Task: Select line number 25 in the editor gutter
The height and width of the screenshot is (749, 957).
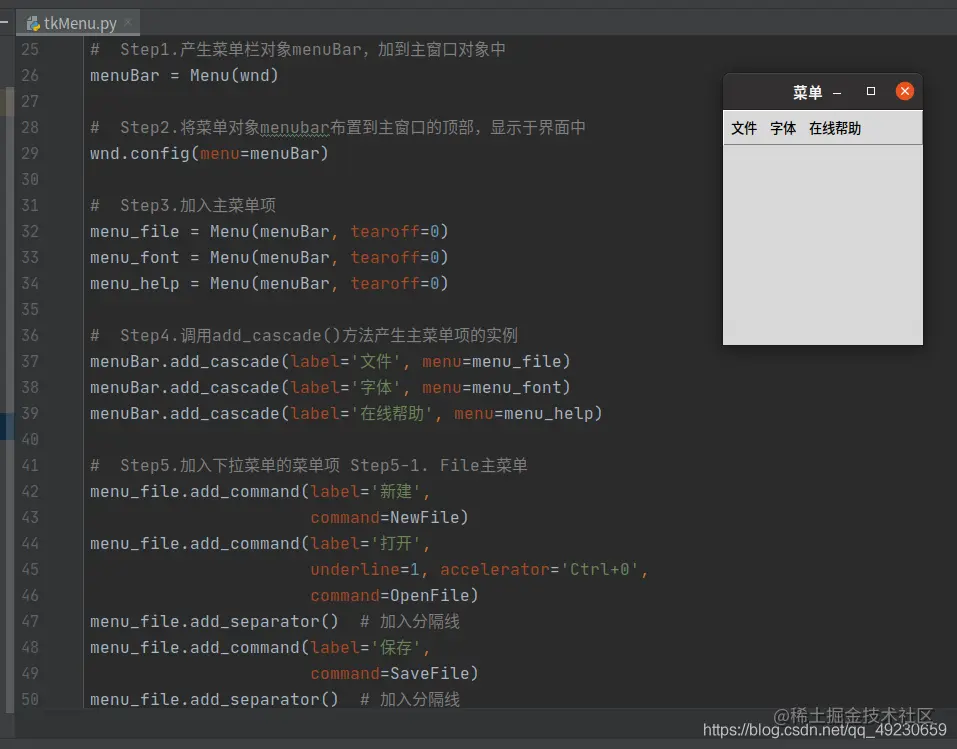Action: [x=30, y=48]
